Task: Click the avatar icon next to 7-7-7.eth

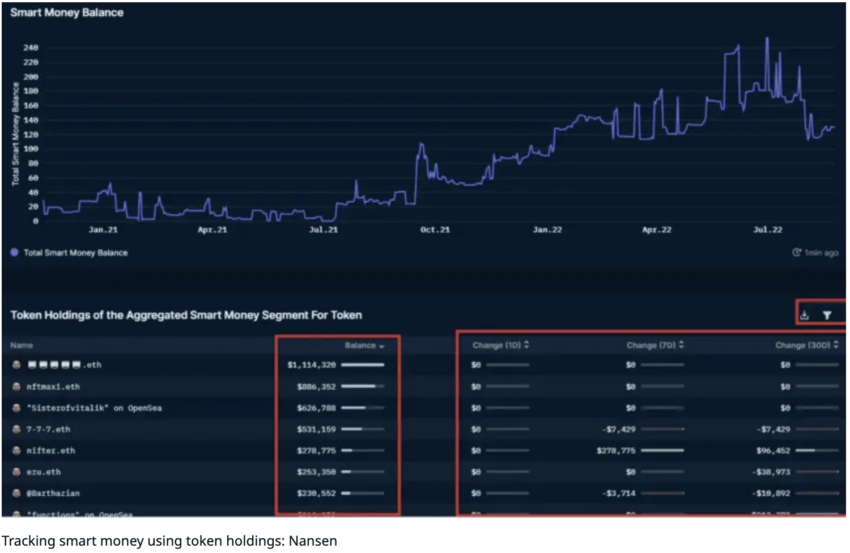Action: (x=16, y=429)
